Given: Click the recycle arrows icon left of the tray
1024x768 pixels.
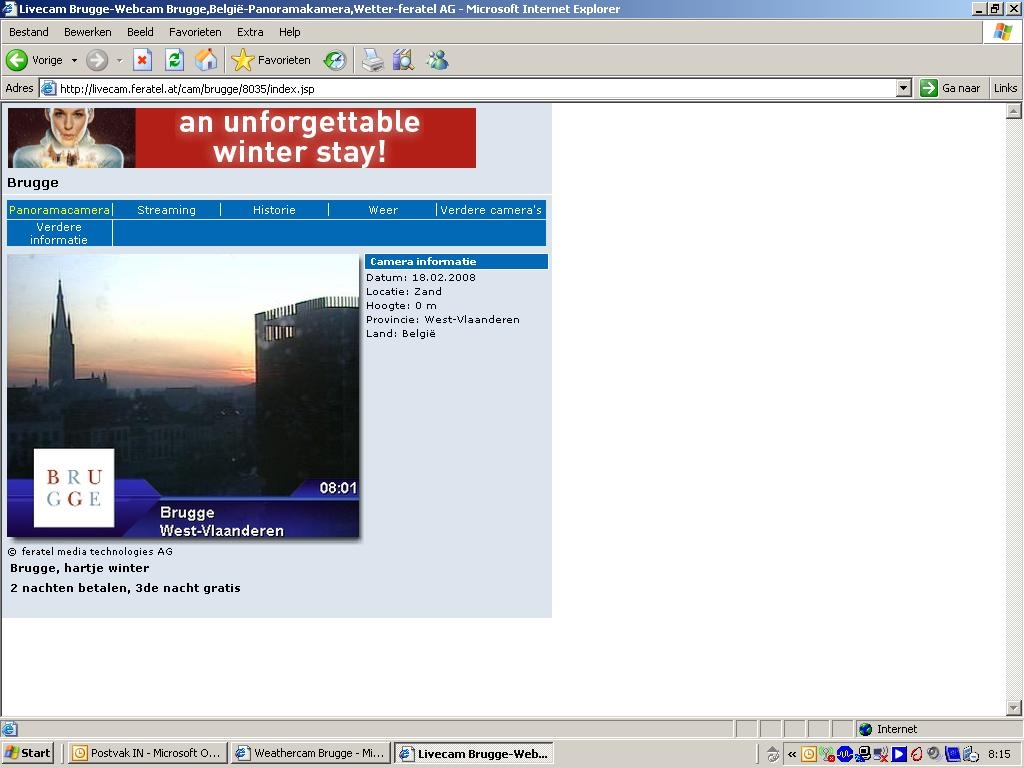Looking at the screenshot, I should tap(773, 754).
